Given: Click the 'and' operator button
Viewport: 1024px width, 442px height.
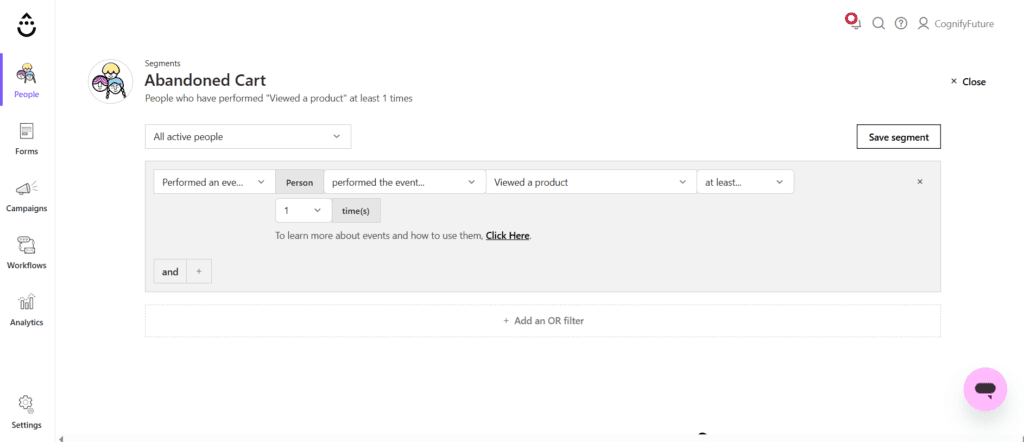Looking at the screenshot, I should click(x=170, y=272).
